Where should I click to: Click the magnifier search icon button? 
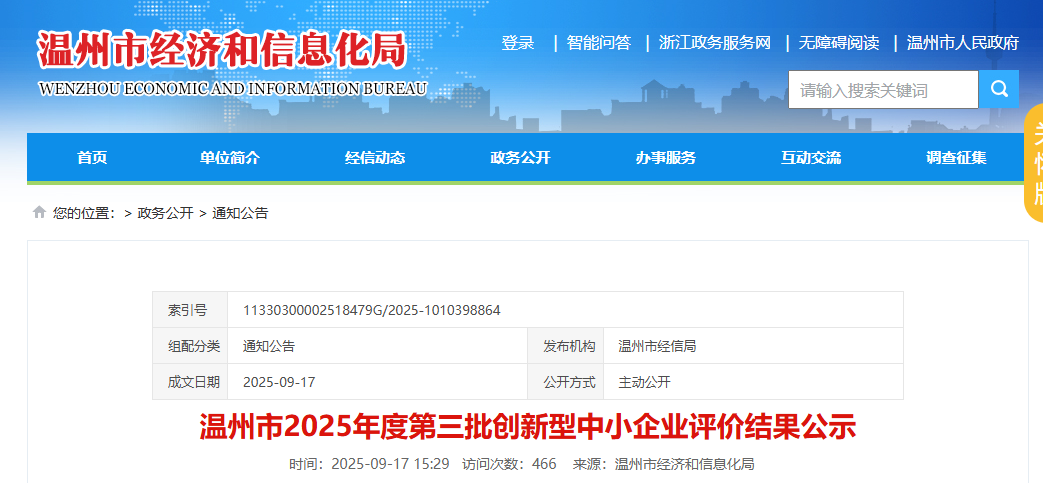click(998, 89)
